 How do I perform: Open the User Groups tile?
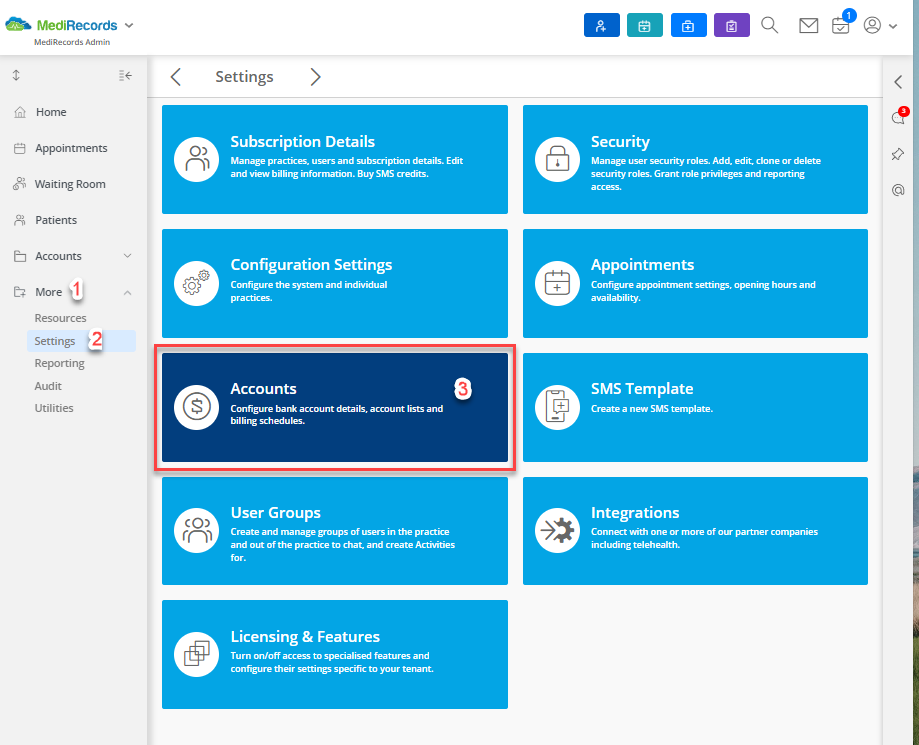[335, 531]
